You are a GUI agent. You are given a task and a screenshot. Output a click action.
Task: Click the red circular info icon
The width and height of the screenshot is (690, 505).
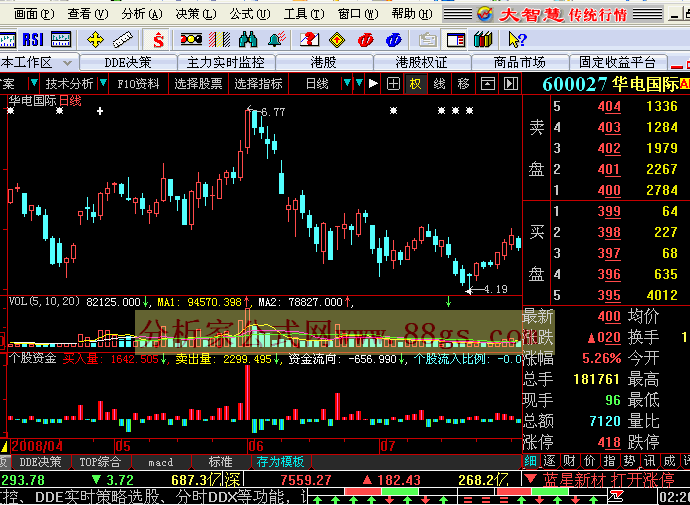tap(366, 40)
